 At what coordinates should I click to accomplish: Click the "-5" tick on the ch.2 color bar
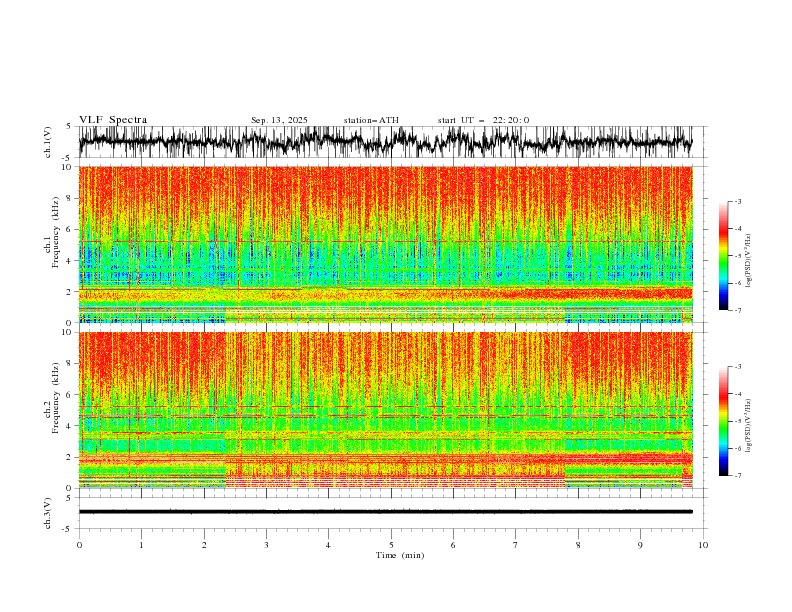pos(738,421)
